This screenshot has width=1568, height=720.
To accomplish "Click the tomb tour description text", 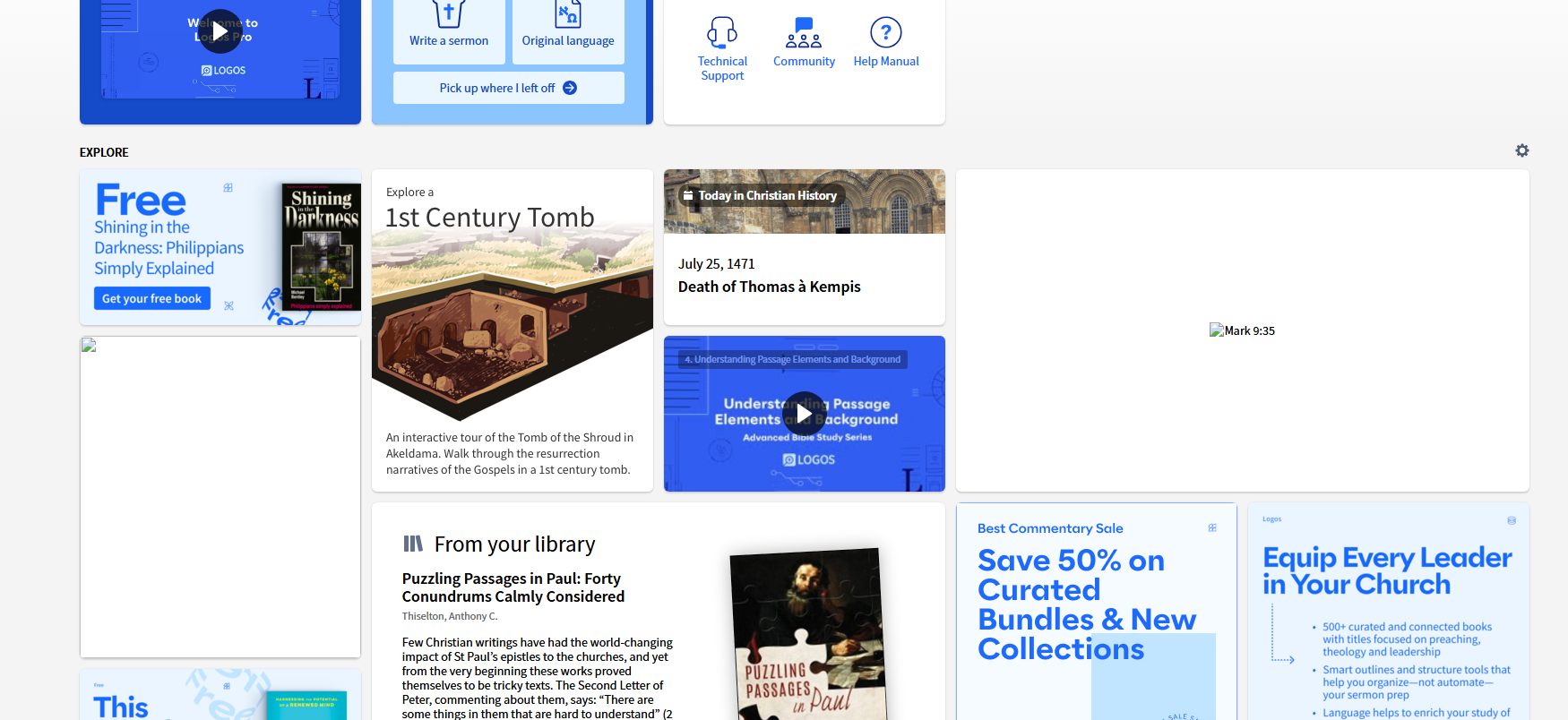I will (510, 453).
